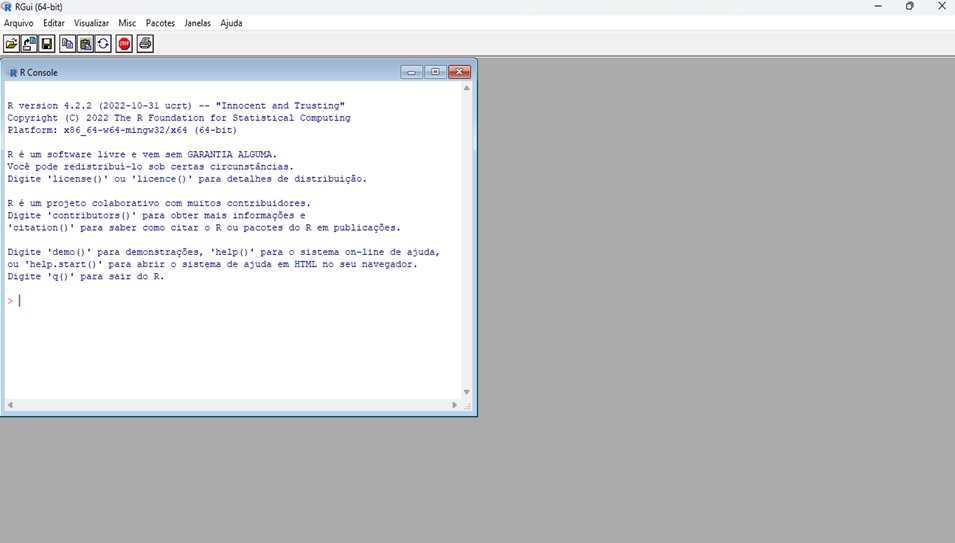955x543 pixels.
Task: Click the Open script folder icon
Action: 12,44
